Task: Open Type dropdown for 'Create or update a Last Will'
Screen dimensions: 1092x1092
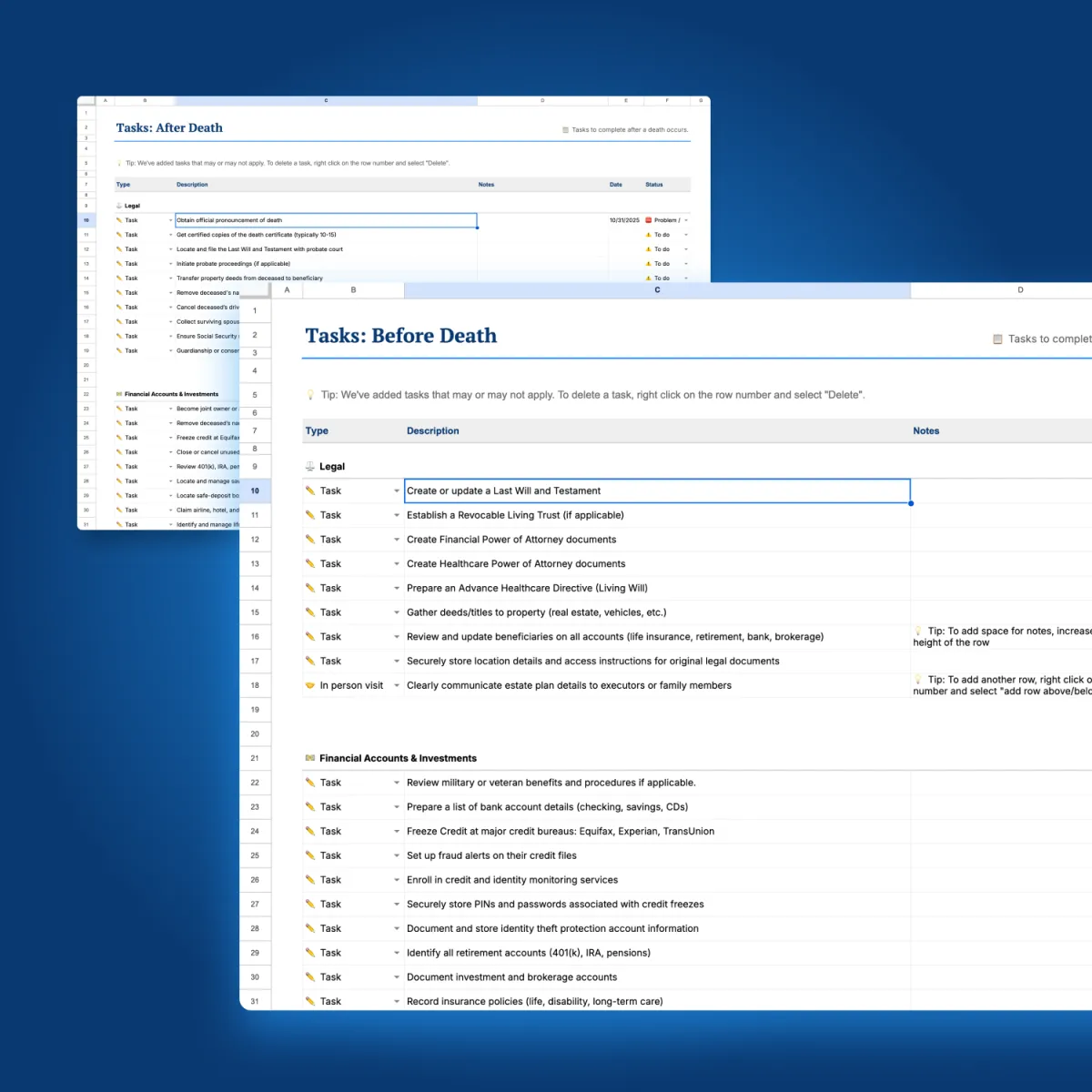Action: click(x=397, y=490)
